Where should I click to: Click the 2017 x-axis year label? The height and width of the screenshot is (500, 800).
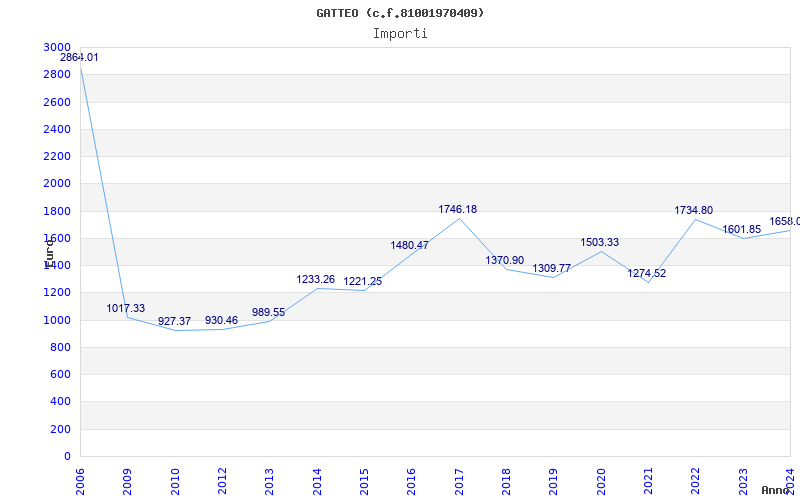459,482
